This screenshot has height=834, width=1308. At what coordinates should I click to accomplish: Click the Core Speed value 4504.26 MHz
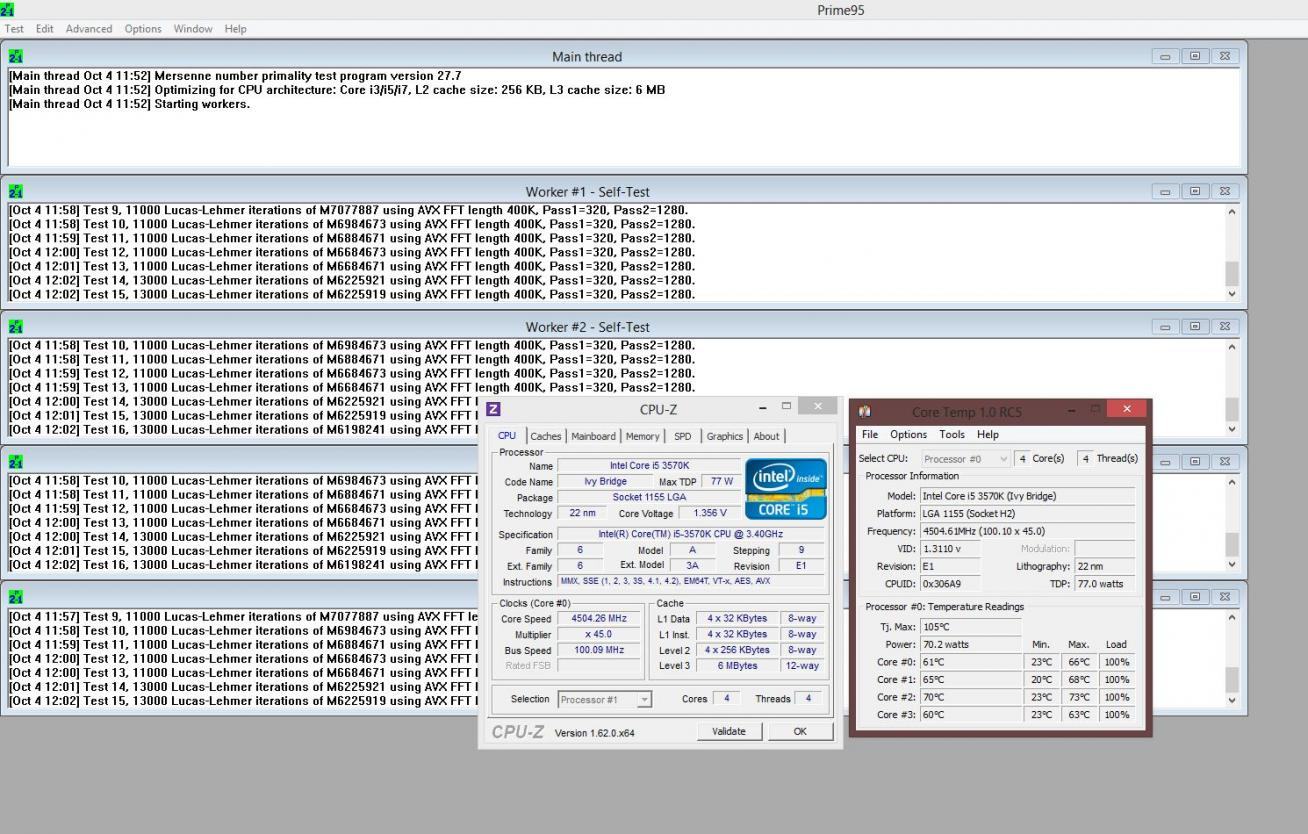(x=597, y=619)
